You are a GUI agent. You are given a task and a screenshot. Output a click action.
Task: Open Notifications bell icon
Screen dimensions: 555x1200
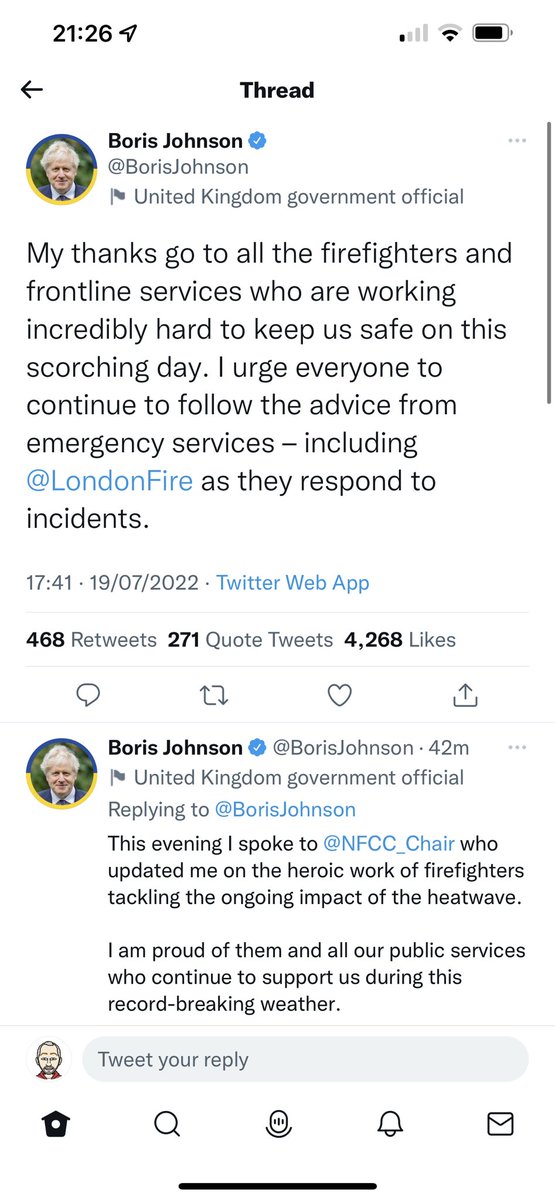[389, 1125]
